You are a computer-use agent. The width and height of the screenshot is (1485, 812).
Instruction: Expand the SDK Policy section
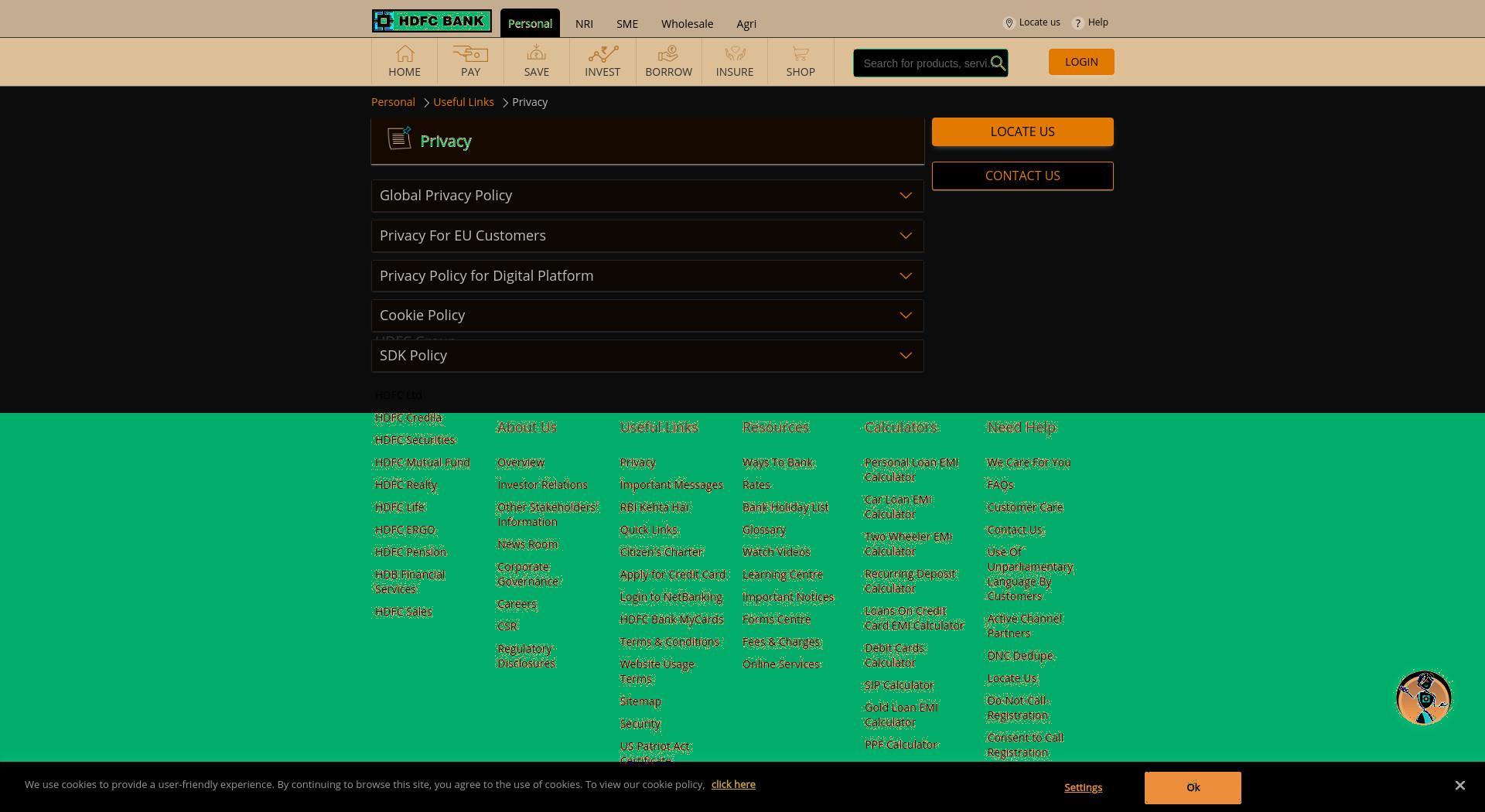point(647,356)
